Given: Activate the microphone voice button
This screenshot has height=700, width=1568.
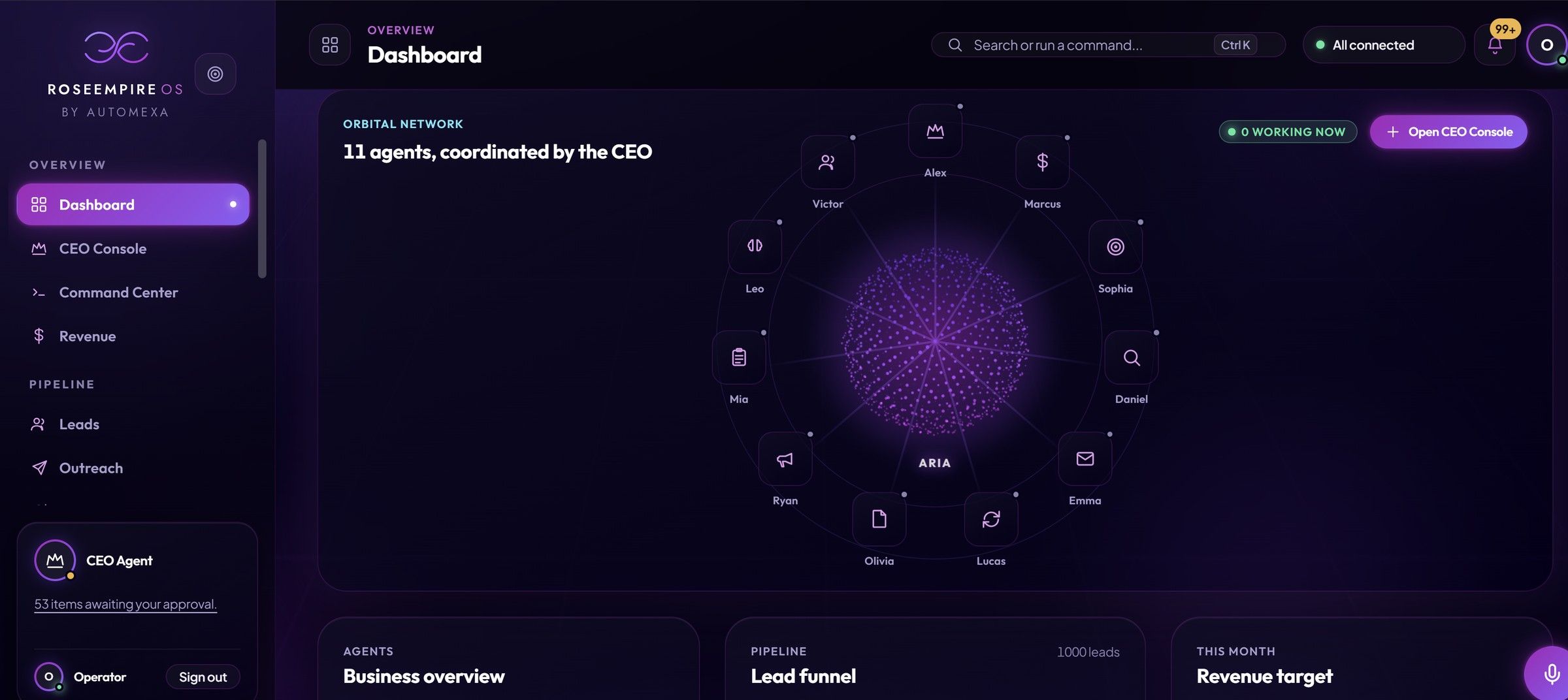Looking at the screenshot, I should pos(1551,673).
